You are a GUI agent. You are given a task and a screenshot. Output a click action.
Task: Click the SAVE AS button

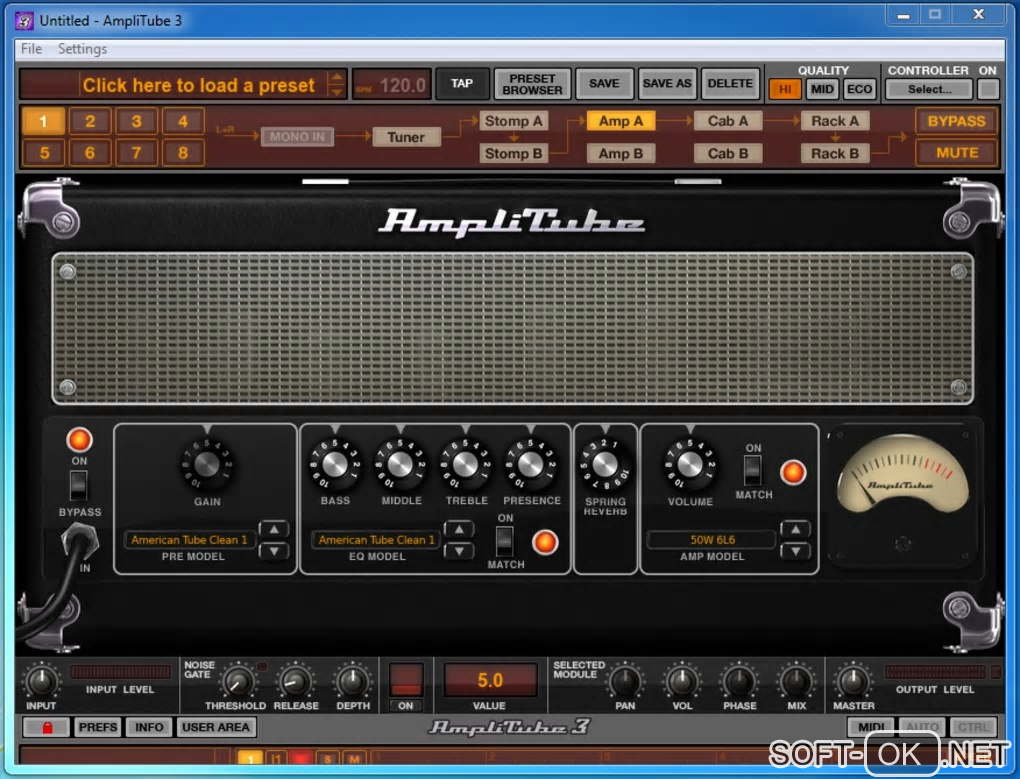point(667,84)
